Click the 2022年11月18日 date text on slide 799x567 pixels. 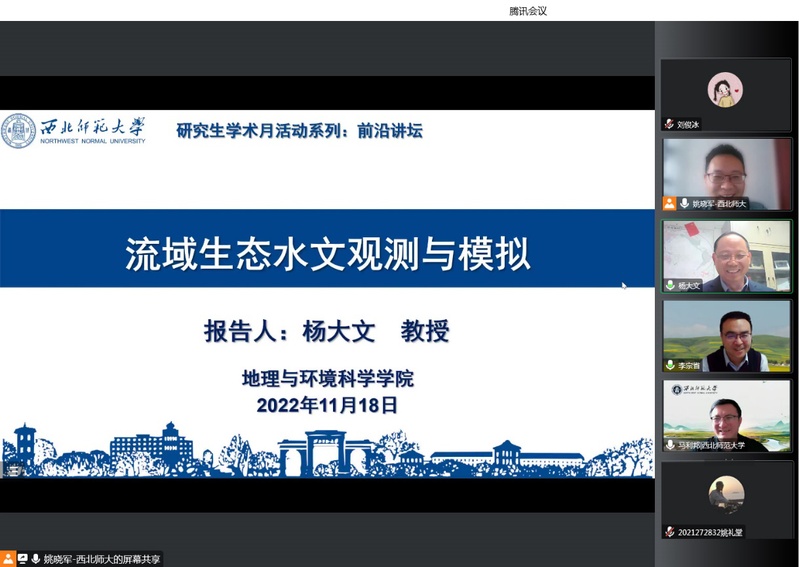327,405
